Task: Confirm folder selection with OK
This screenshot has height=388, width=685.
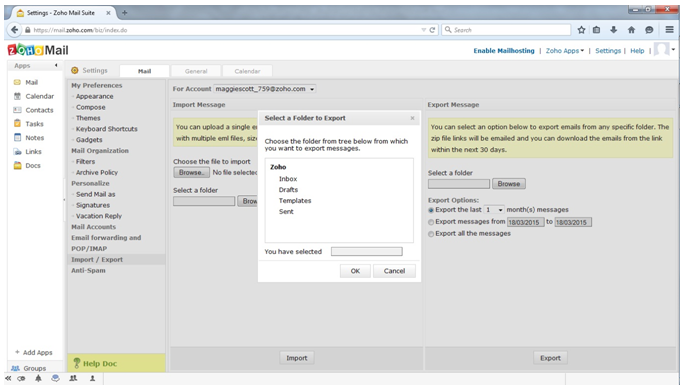Action: [355, 271]
